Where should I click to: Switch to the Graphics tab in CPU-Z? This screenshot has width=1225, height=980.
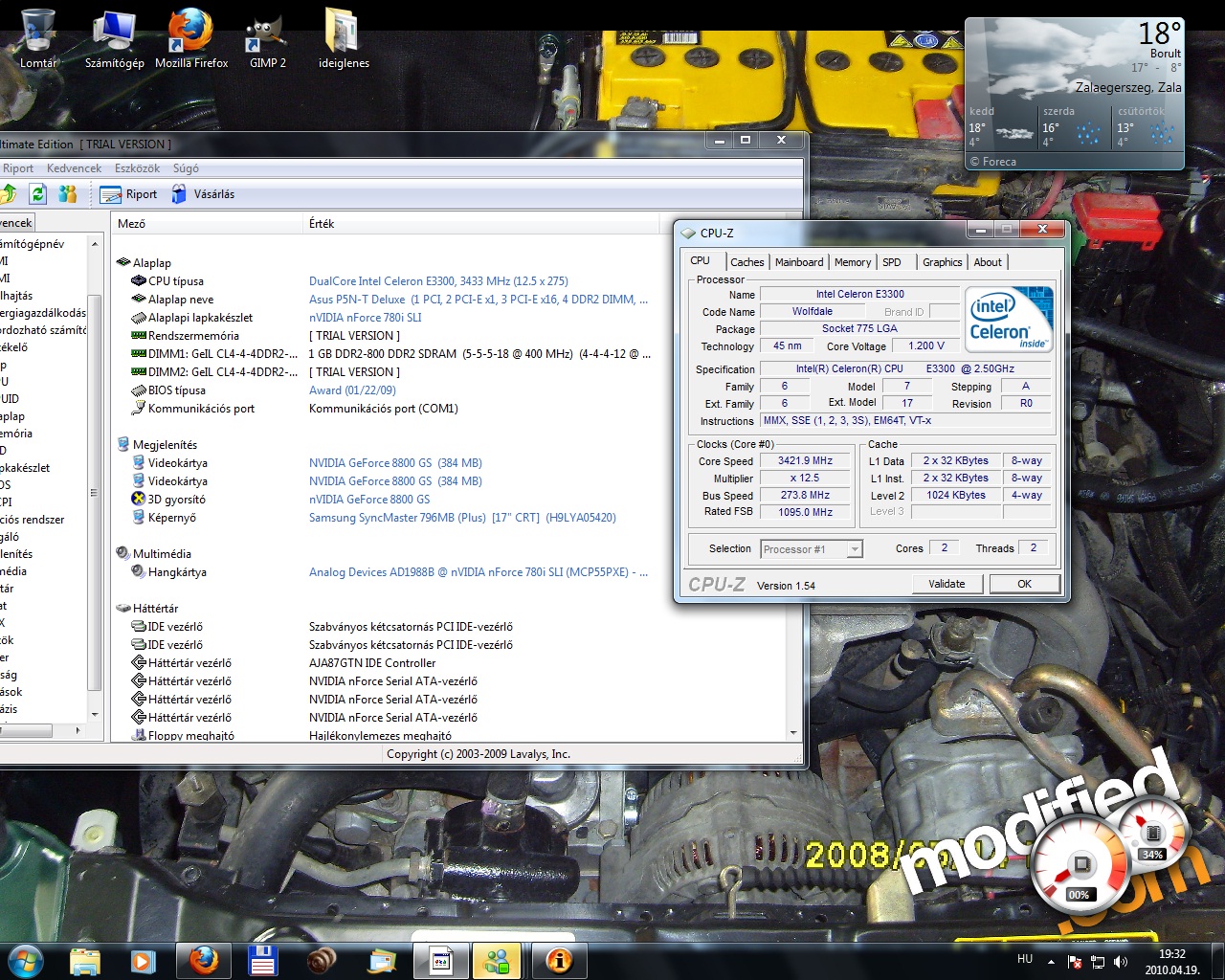pyautogui.click(x=943, y=262)
